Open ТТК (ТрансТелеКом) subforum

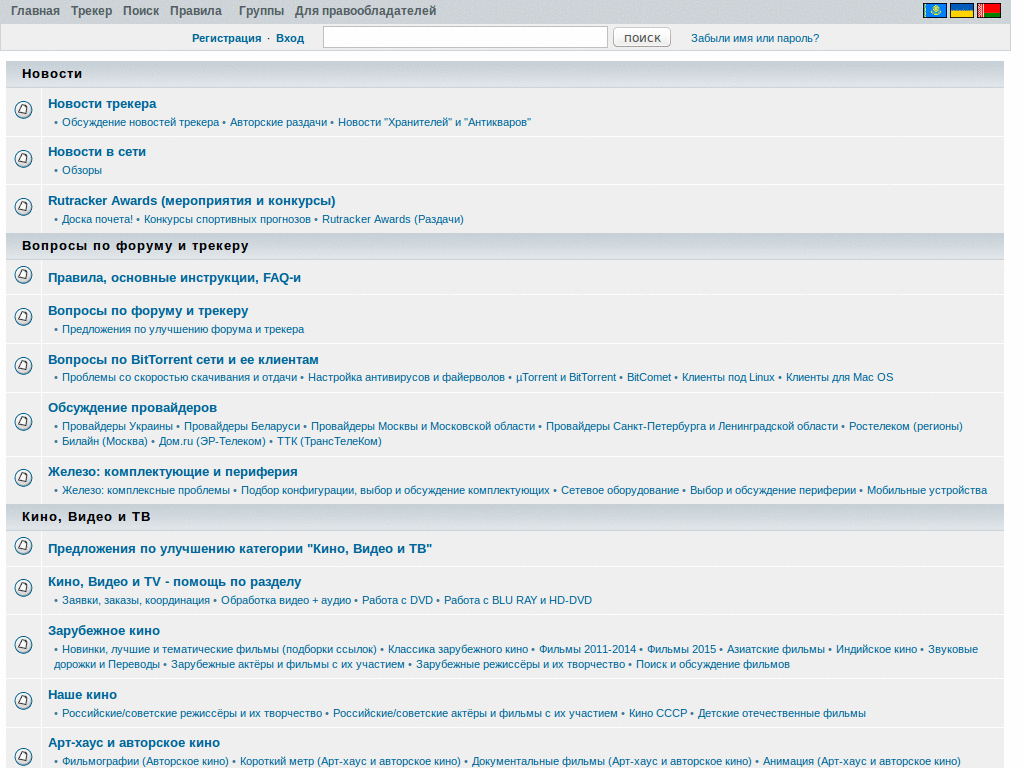[x=329, y=441]
